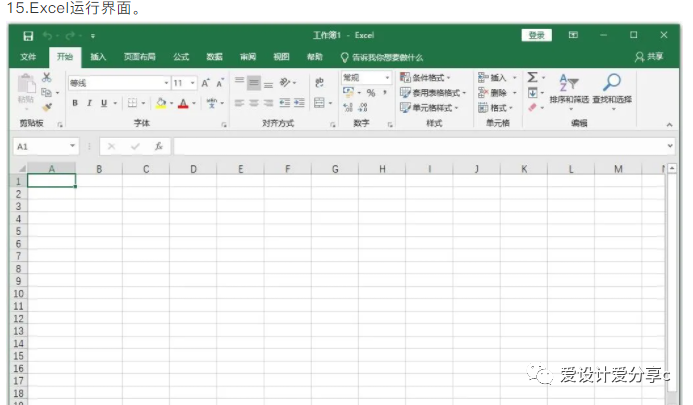This screenshot has height=405, width=693.
Task: Expand the Name Box dropdown arrow
Action: click(72, 146)
